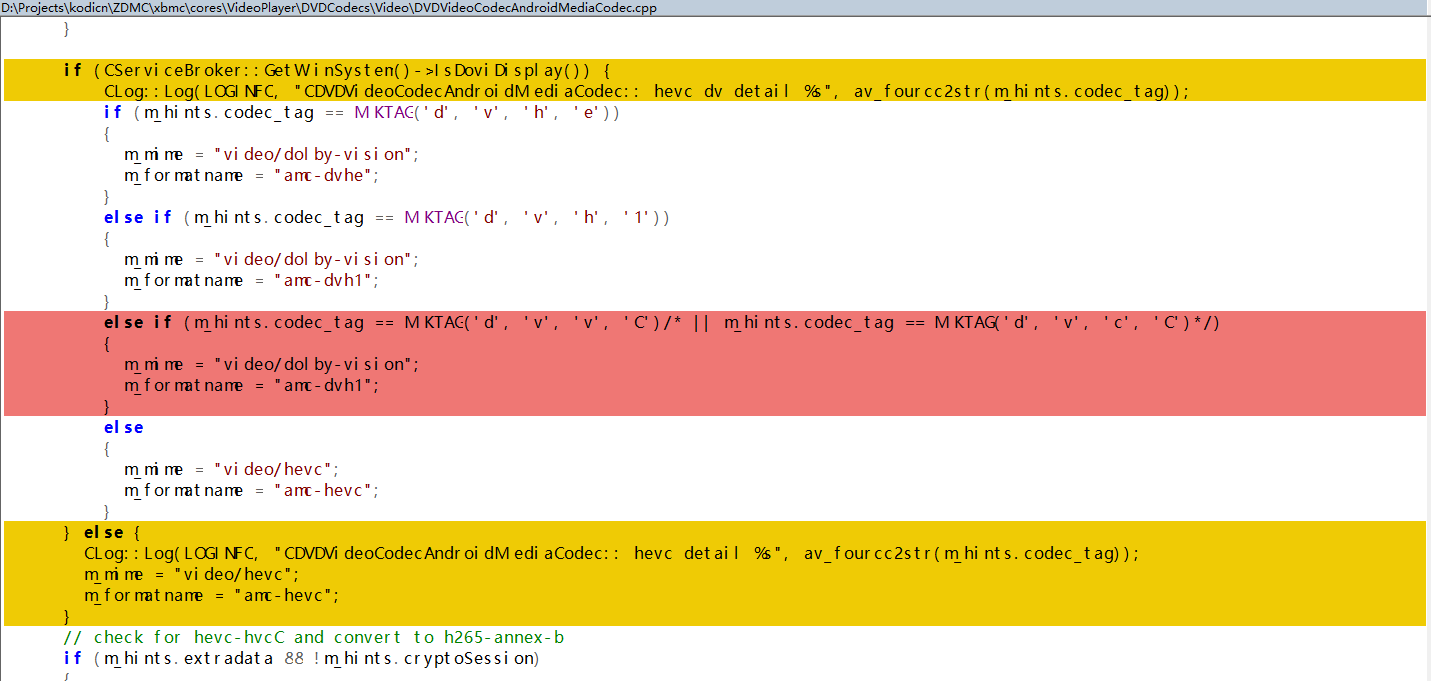The width and height of the screenshot is (1431, 681).
Task: Click "amc-dvh1" inside the red highlighted block
Action: tap(327, 385)
